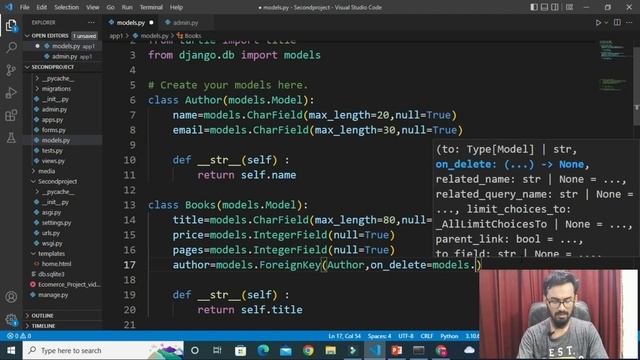Open forms.py in the explorer
This screenshot has width=640, height=360.
click(x=53, y=130)
